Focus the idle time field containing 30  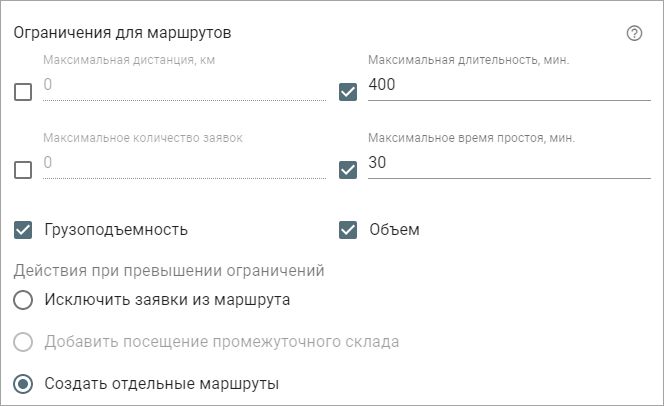(509, 163)
